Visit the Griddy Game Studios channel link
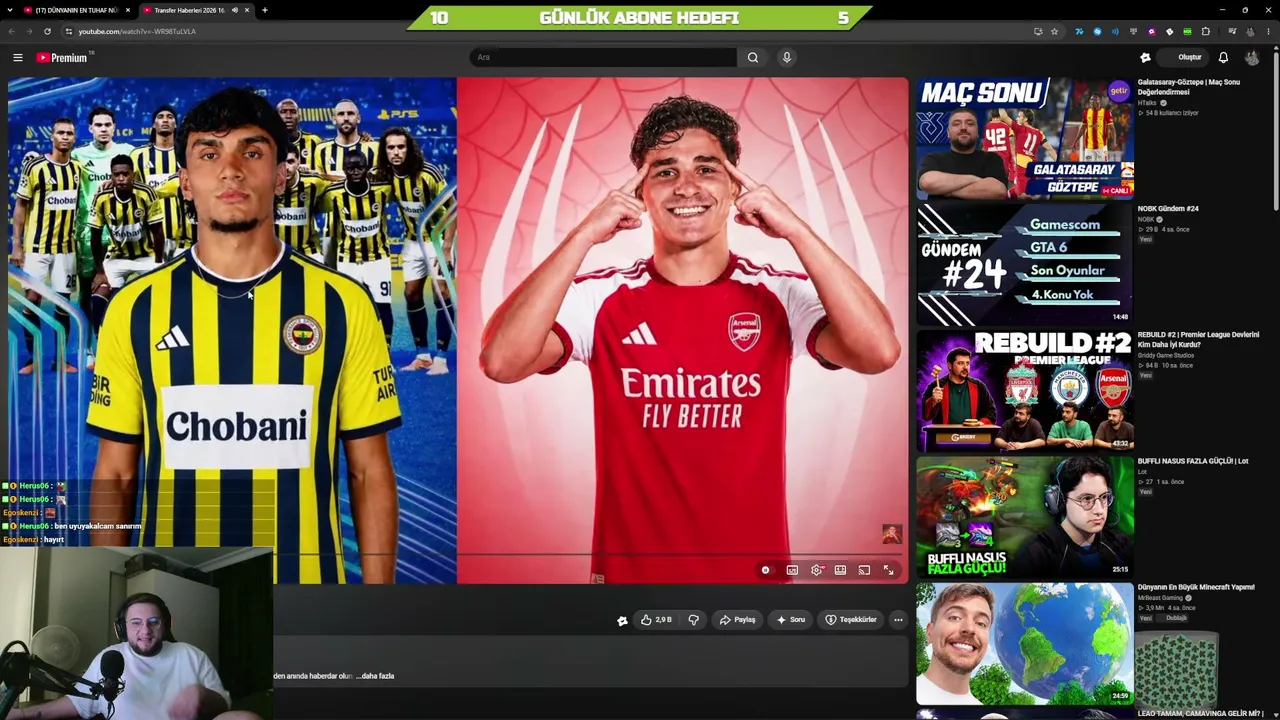Image resolution: width=1280 pixels, height=720 pixels. [x=1166, y=355]
